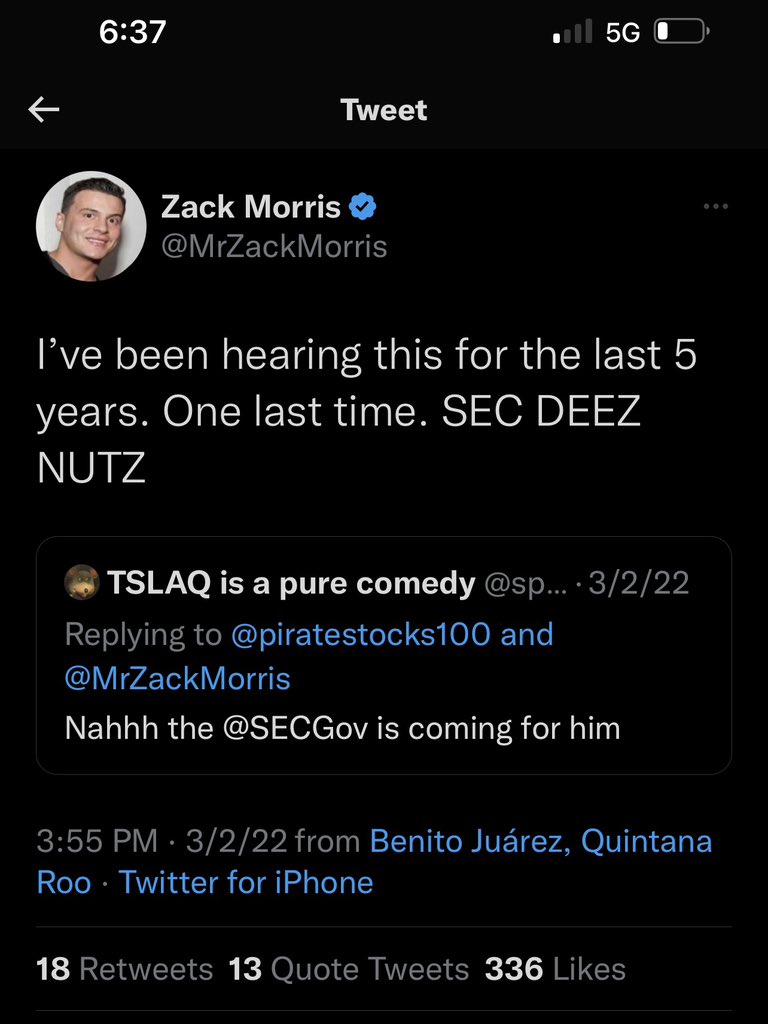Tap the 5G signal indicator

pos(622,32)
